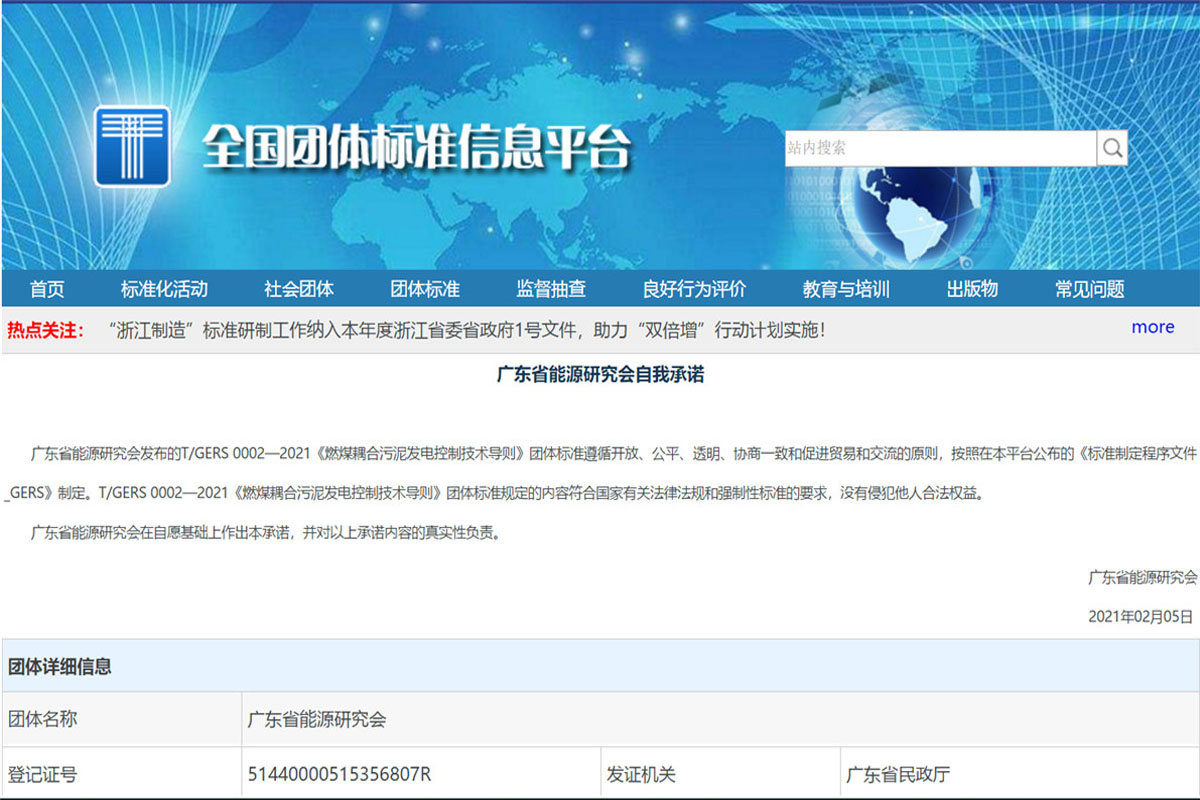Image resolution: width=1200 pixels, height=800 pixels.
Task: Click the 广东省能源研究会自我承诺 heading
Action: (600, 375)
